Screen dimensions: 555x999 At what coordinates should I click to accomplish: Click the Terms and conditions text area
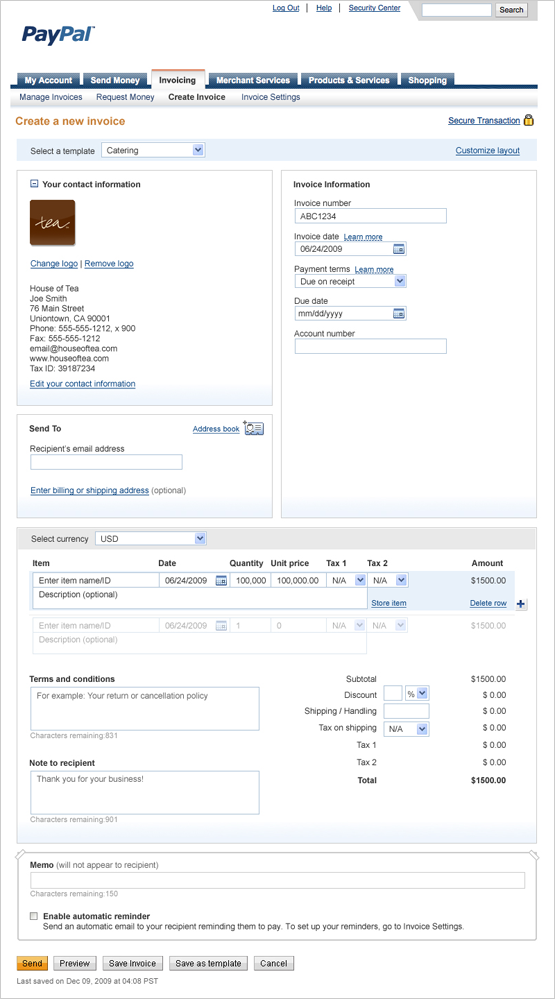point(145,708)
